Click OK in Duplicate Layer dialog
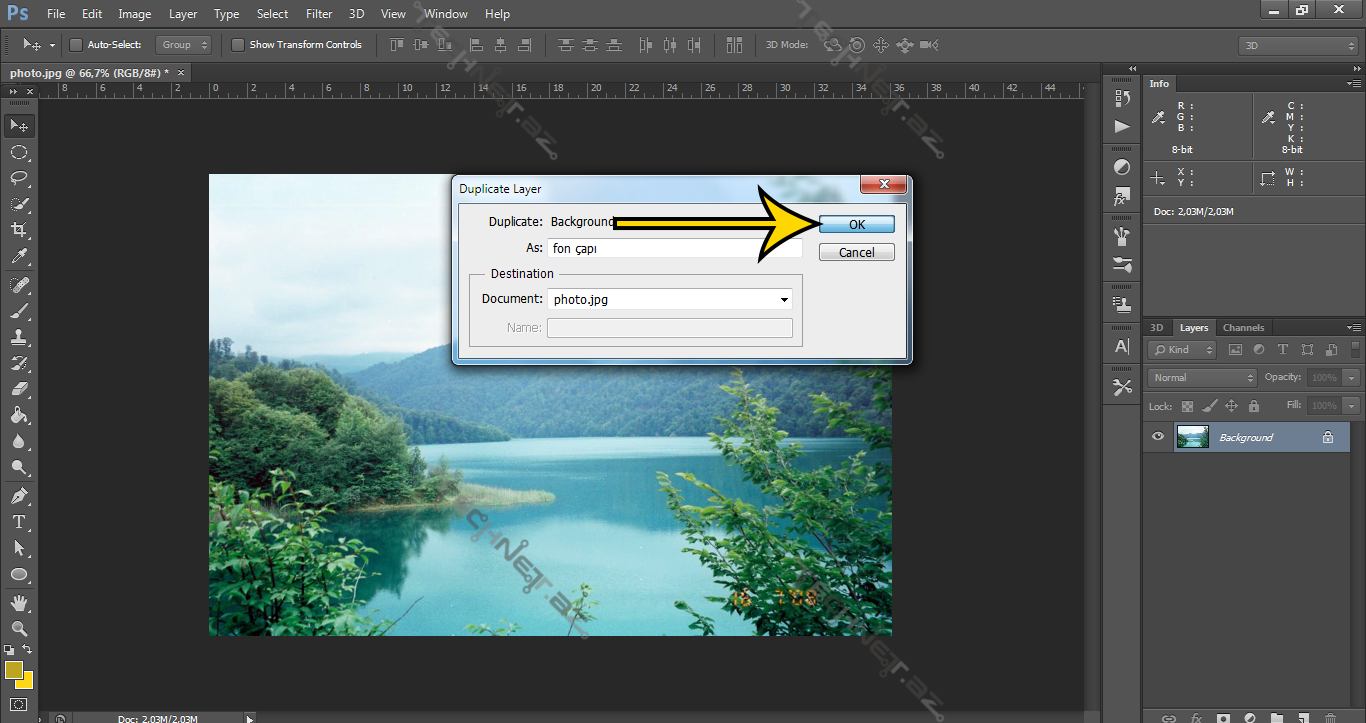Image resolution: width=1366 pixels, height=723 pixels. pos(856,225)
